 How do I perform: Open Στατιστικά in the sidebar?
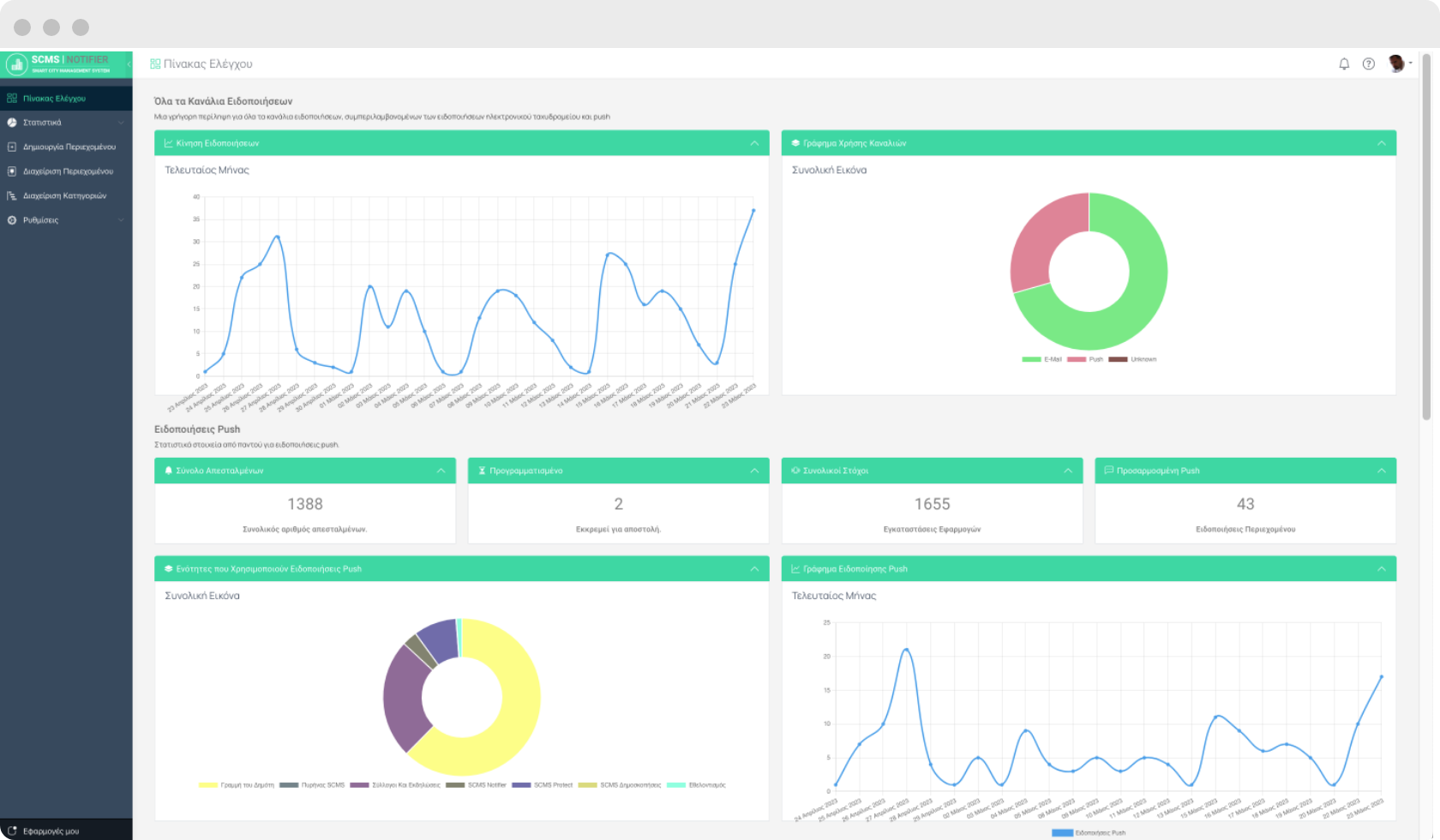coord(43,123)
